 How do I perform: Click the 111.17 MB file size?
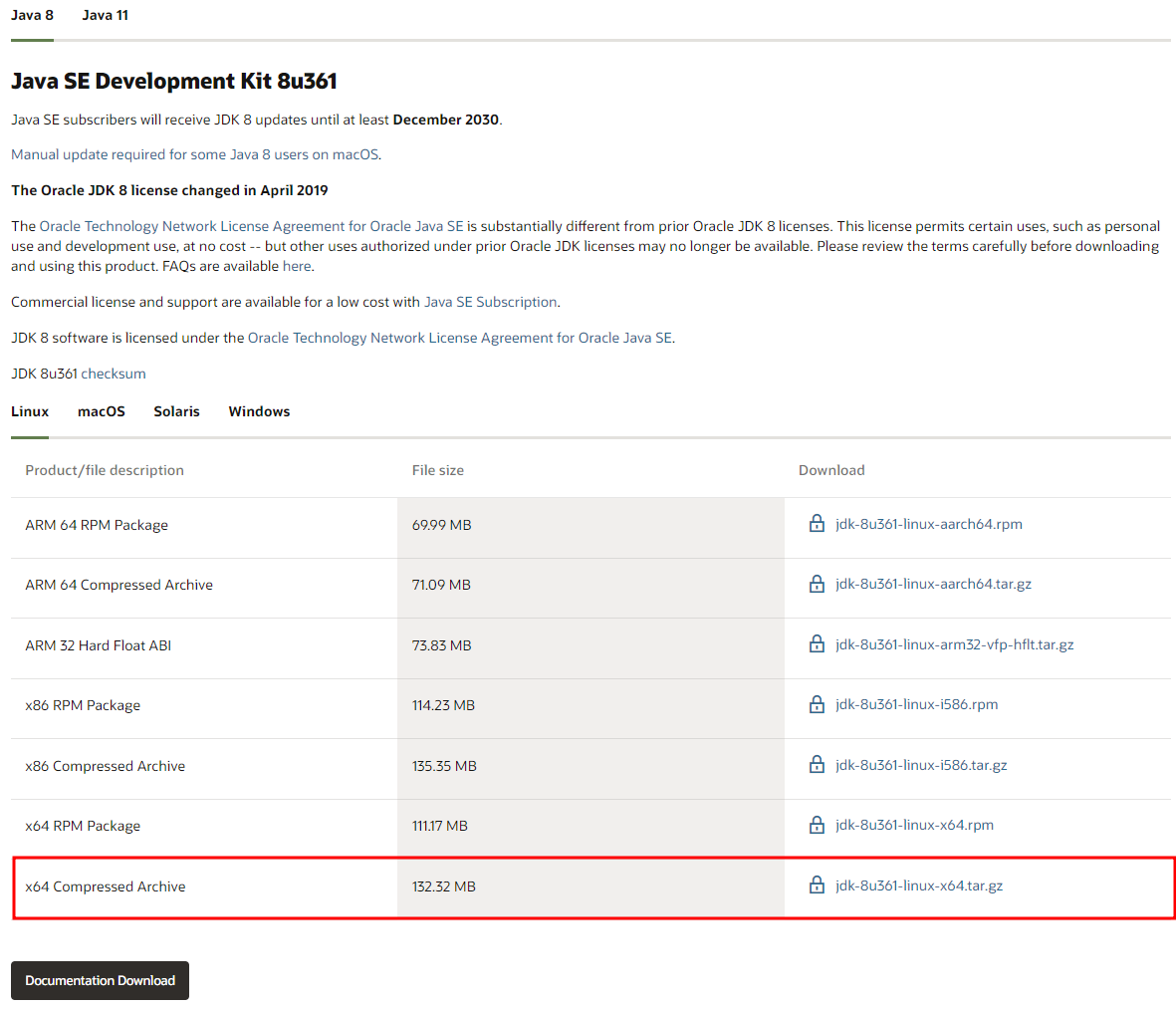[x=439, y=826]
